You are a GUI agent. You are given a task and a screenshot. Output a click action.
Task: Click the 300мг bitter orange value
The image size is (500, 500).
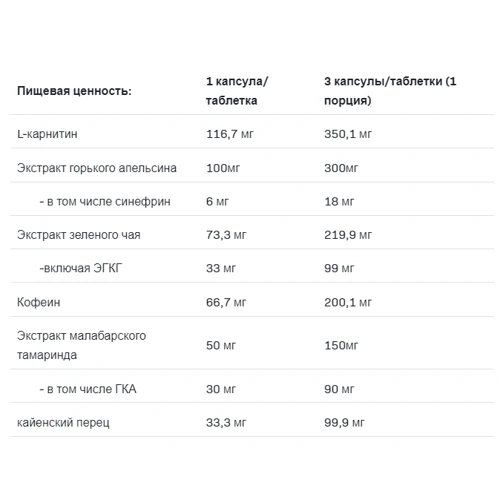[x=341, y=168]
